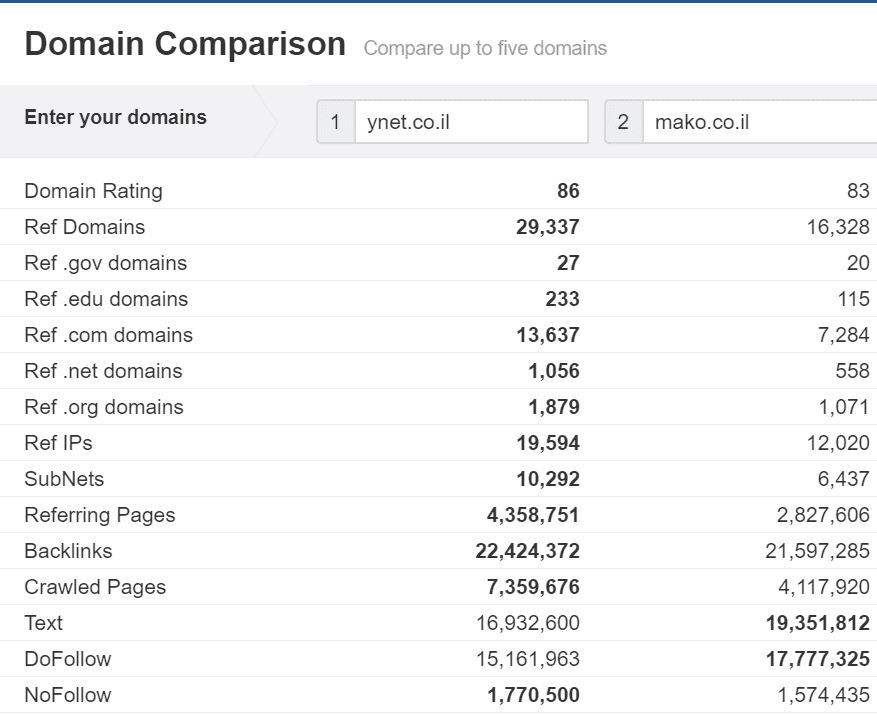Select the Ref .com domains row label
The image size is (877, 714).
click(109, 335)
